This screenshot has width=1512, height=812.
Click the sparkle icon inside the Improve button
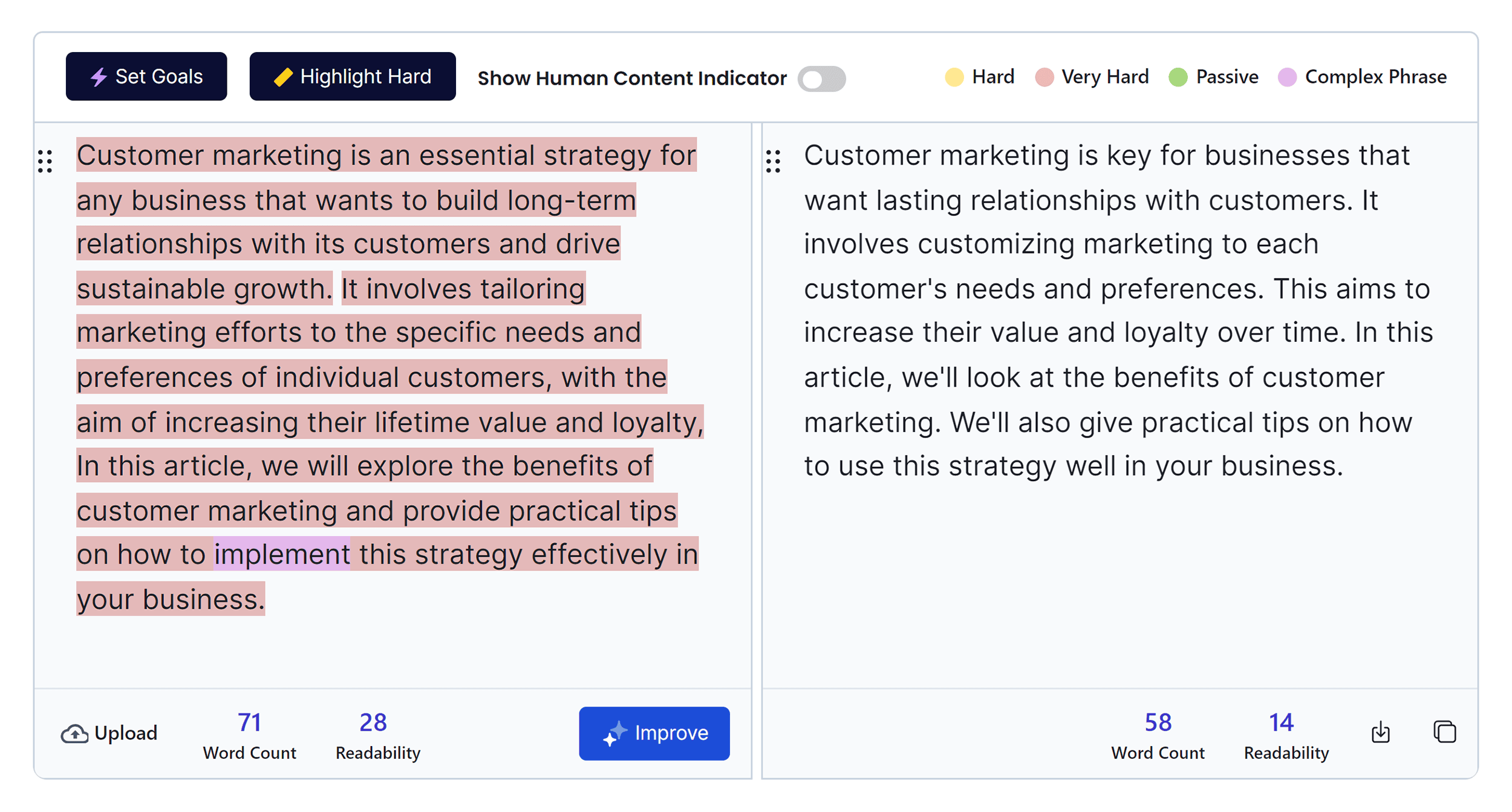point(614,733)
